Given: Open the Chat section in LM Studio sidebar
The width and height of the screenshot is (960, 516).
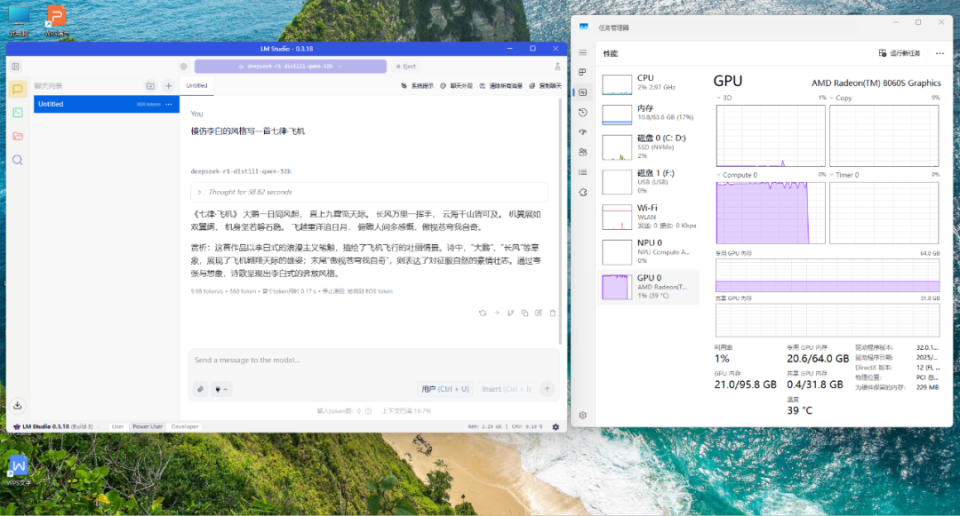Looking at the screenshot, I should [17, 89].
